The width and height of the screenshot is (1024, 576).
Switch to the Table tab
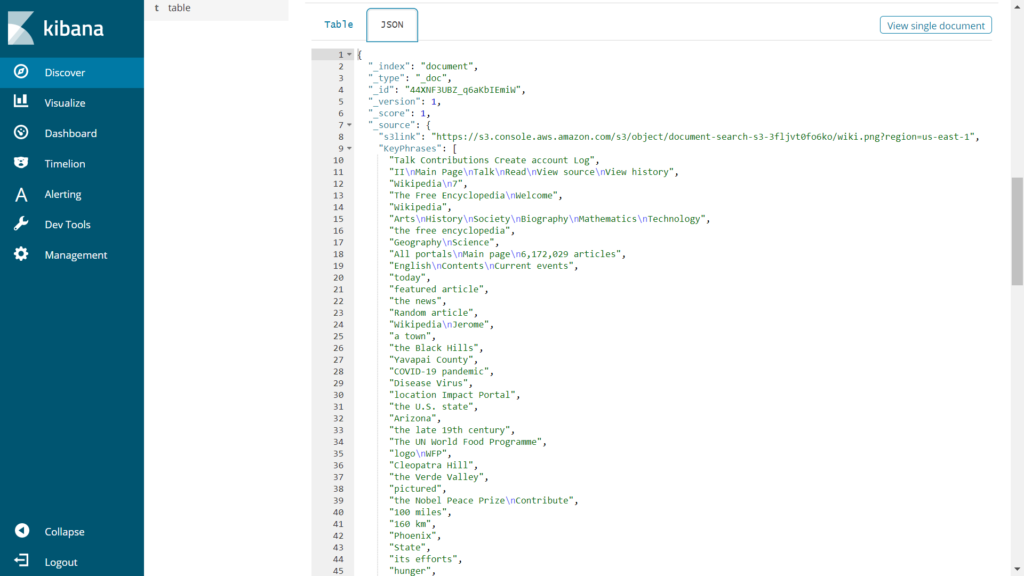[x=338, y=25]
